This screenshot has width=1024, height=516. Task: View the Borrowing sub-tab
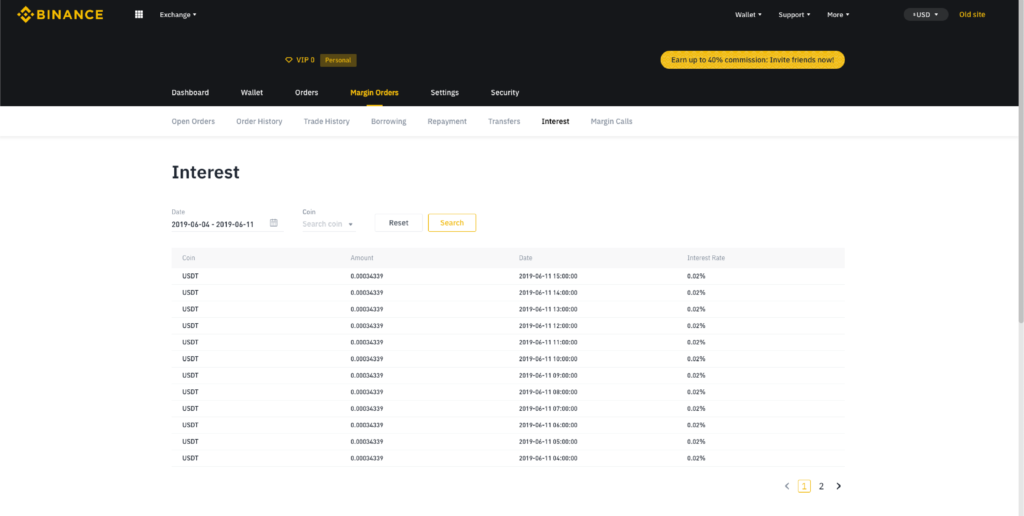point(388,121)
